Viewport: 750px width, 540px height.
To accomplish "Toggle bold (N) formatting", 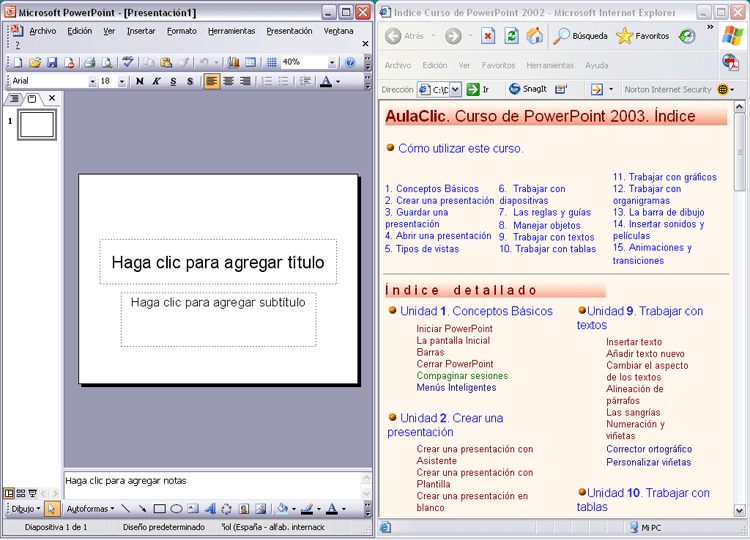I will pyautogui.click(x=139, y=81).
